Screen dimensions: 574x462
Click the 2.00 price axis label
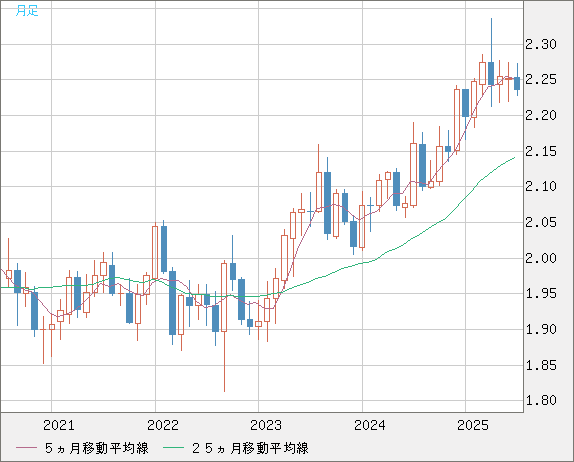point(541,258)
